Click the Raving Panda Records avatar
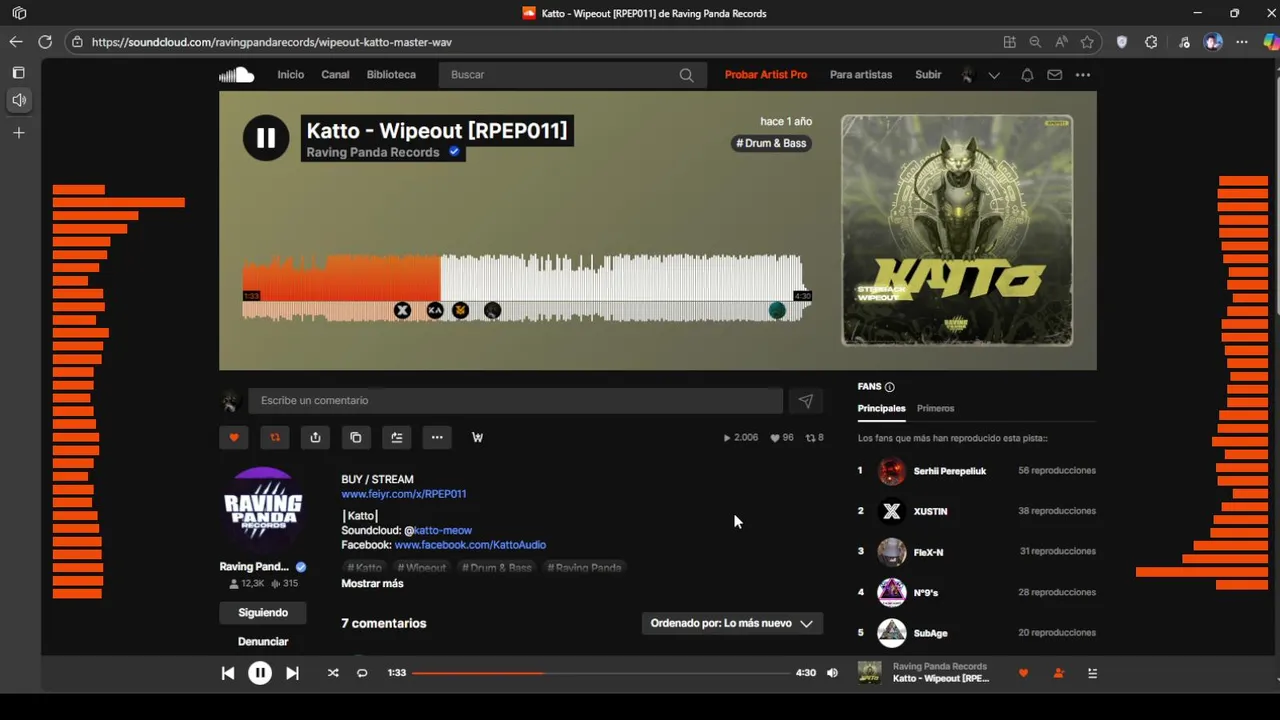The image size is (1280, 720). pos(263,509)
